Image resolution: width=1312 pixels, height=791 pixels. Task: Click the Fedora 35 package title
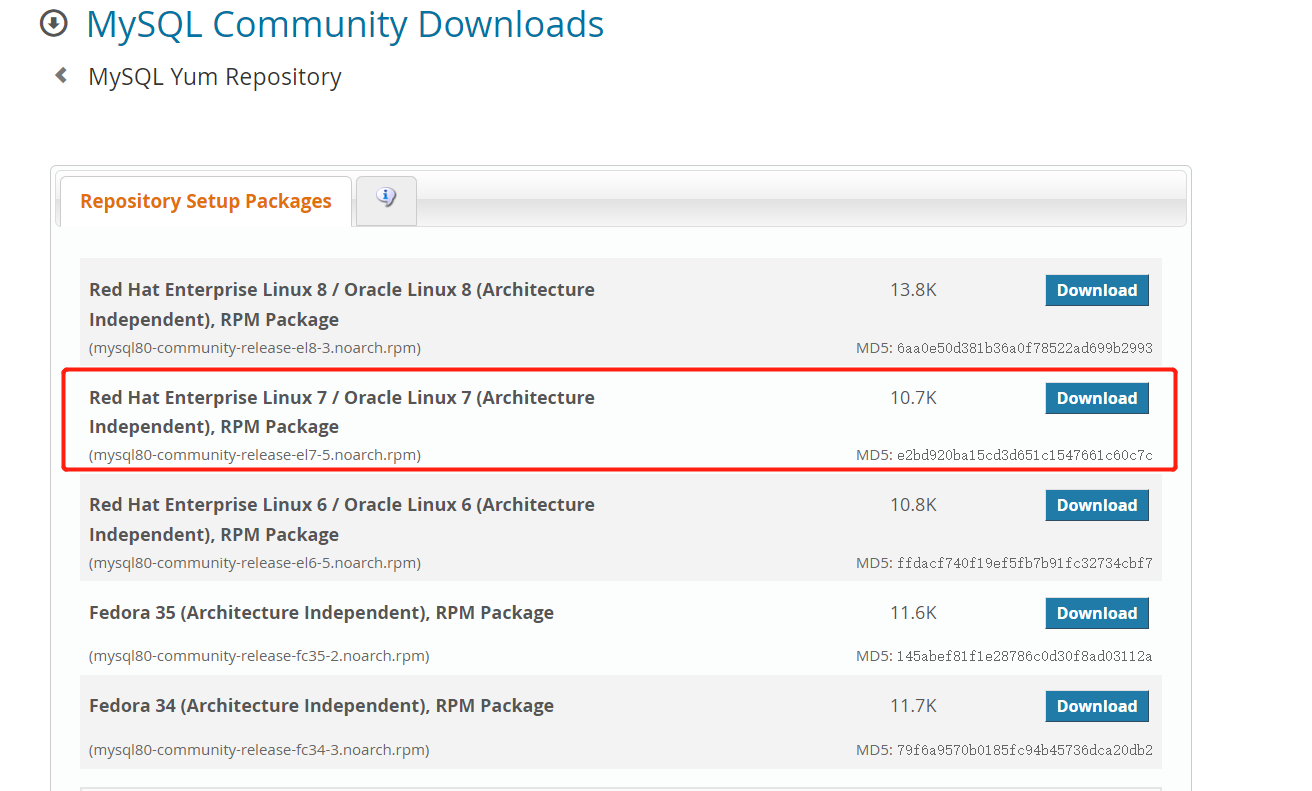click(x=321, y=613)
